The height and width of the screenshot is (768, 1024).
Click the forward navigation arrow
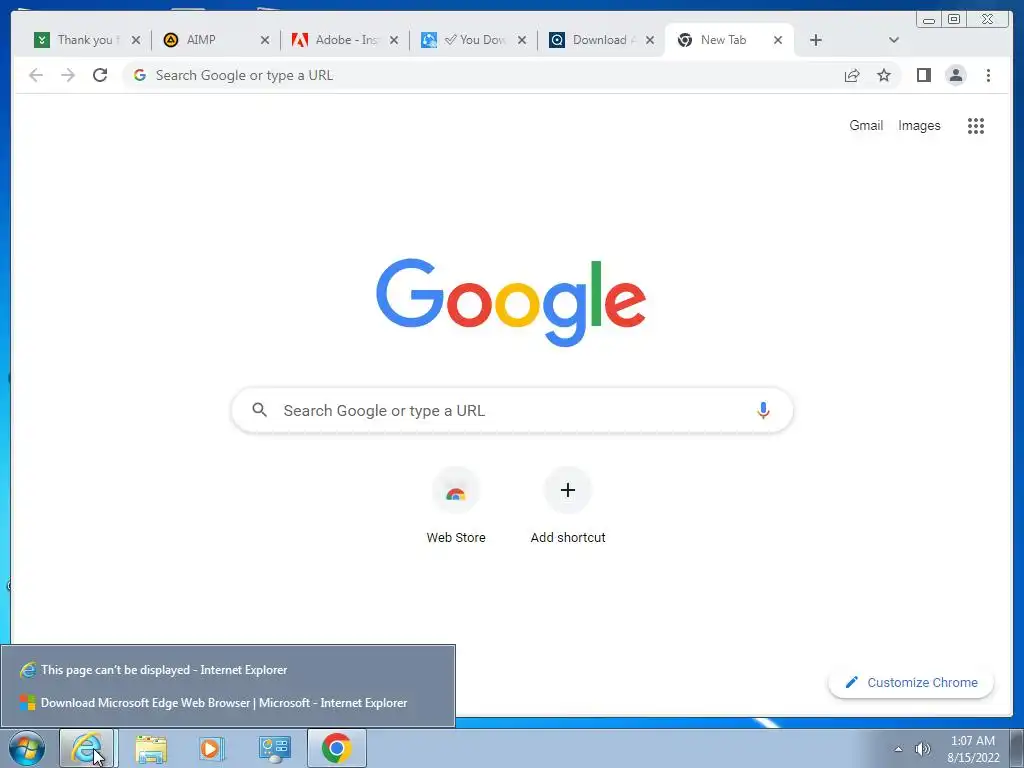point(68,75)
